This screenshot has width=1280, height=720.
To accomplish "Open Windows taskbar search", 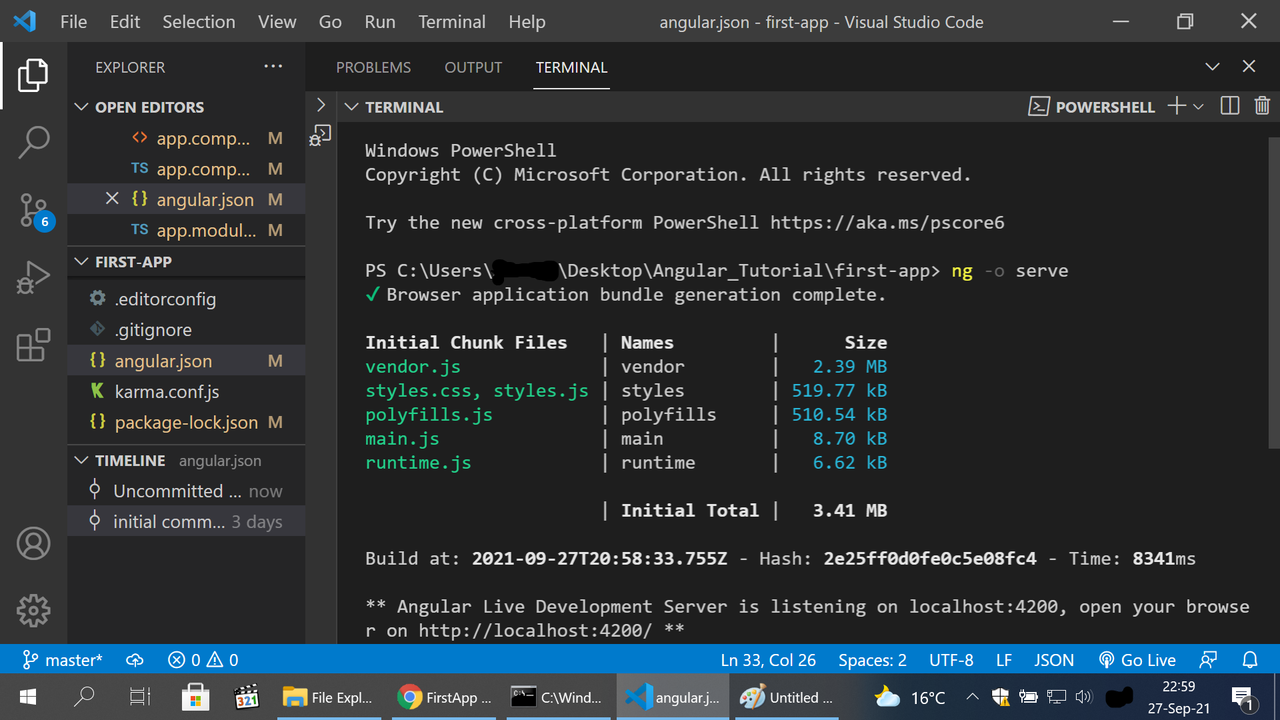I will [85, 697].
